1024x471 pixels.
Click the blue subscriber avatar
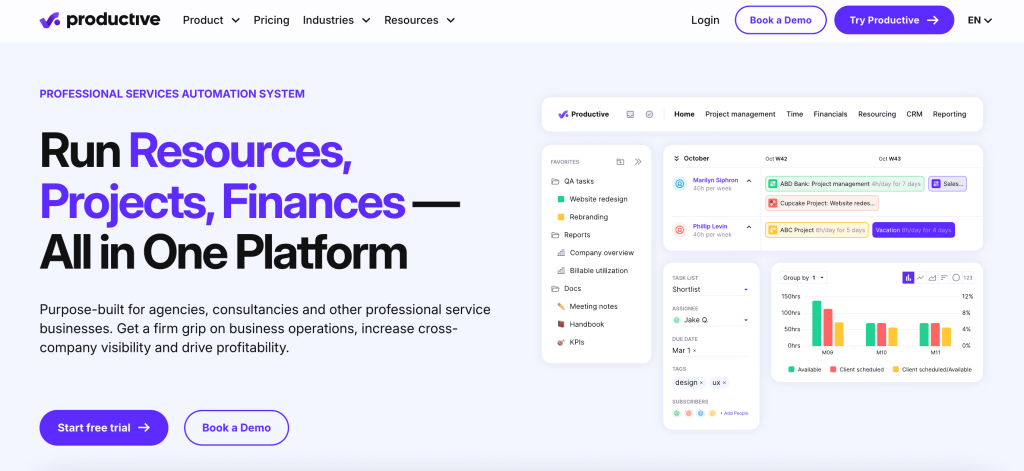(700, 413)
